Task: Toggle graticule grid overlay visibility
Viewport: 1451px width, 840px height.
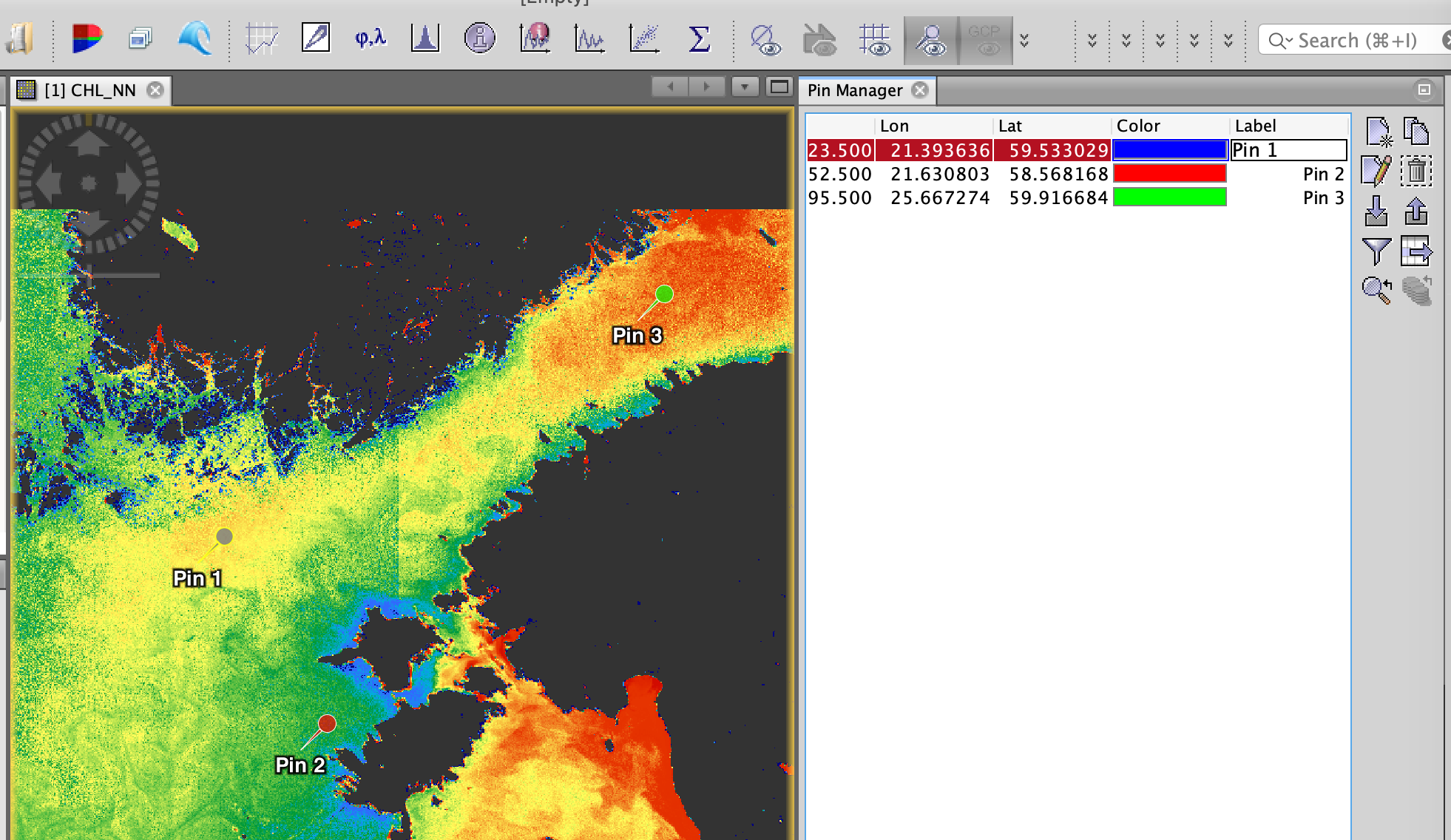Action: click(875, 40)
